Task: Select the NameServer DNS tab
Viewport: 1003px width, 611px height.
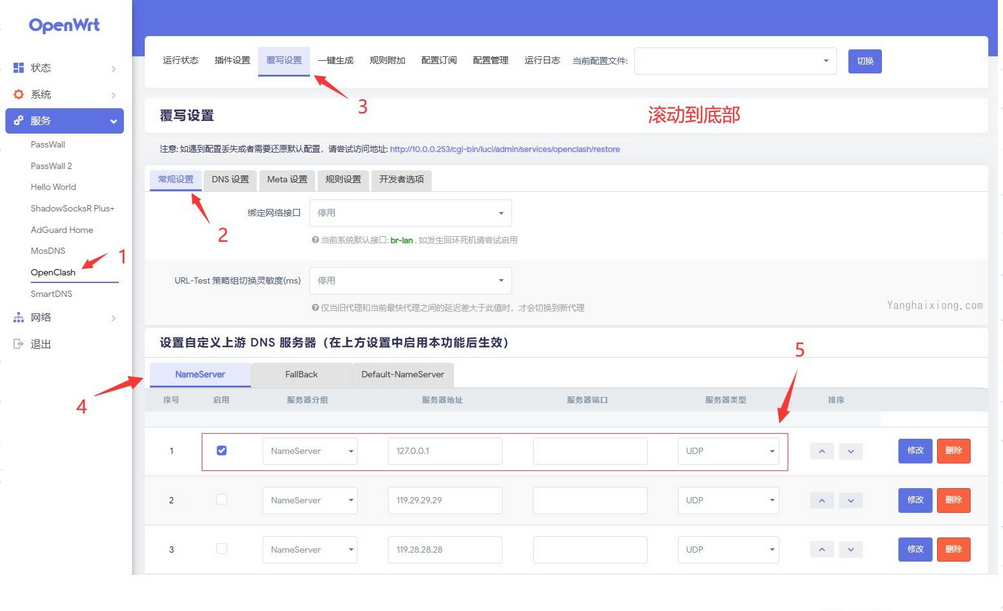Action: coord(200,375)
